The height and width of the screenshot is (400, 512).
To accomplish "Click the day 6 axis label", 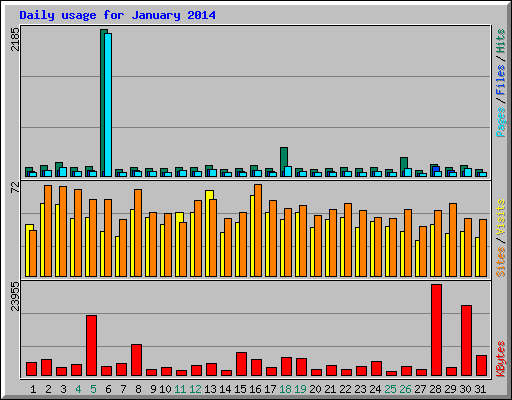I will tap(108, 389).
